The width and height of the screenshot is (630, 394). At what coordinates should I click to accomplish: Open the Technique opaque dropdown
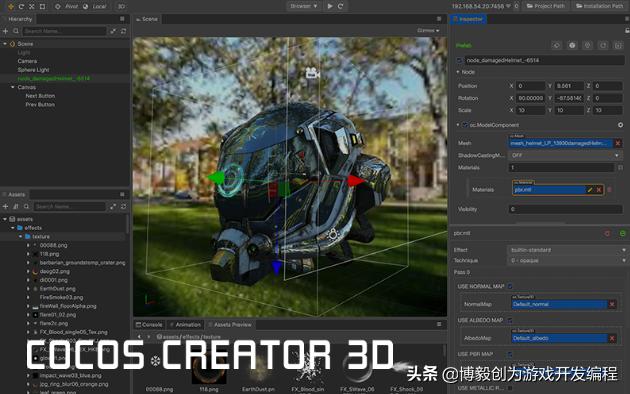pyautogui.click(x=567, y=260)
